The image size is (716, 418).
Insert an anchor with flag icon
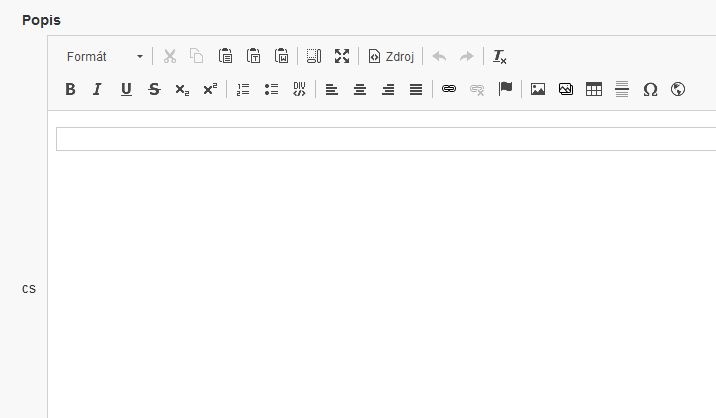click(x=505, y=89)
